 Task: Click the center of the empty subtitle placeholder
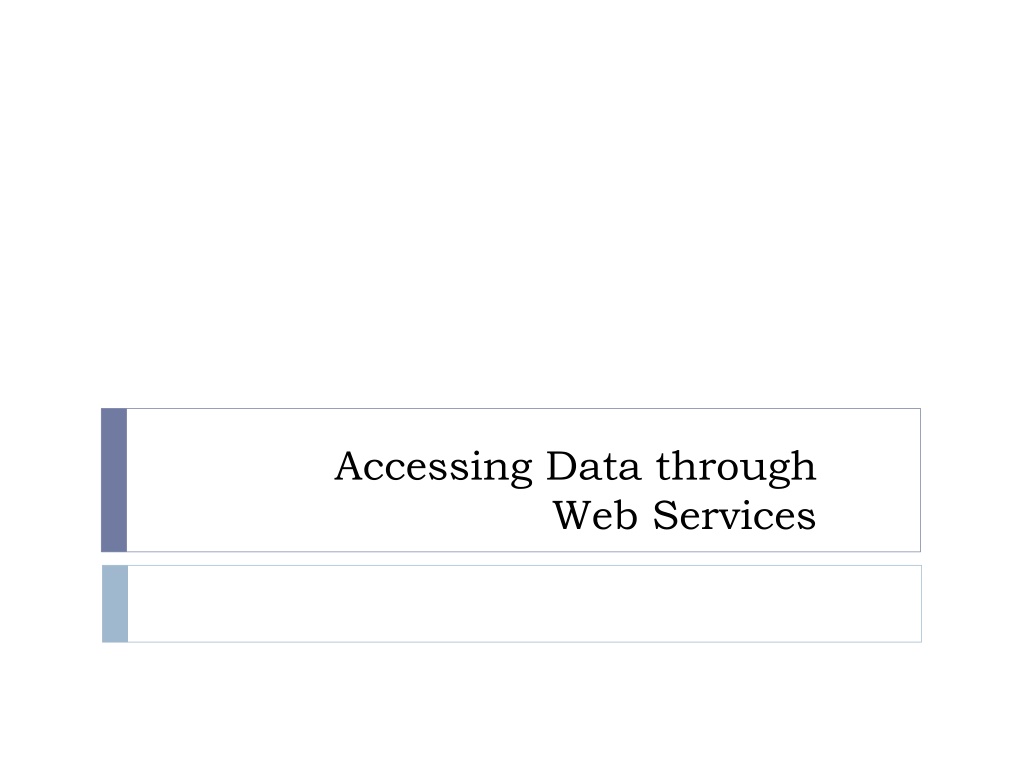[x=524, y=603]
